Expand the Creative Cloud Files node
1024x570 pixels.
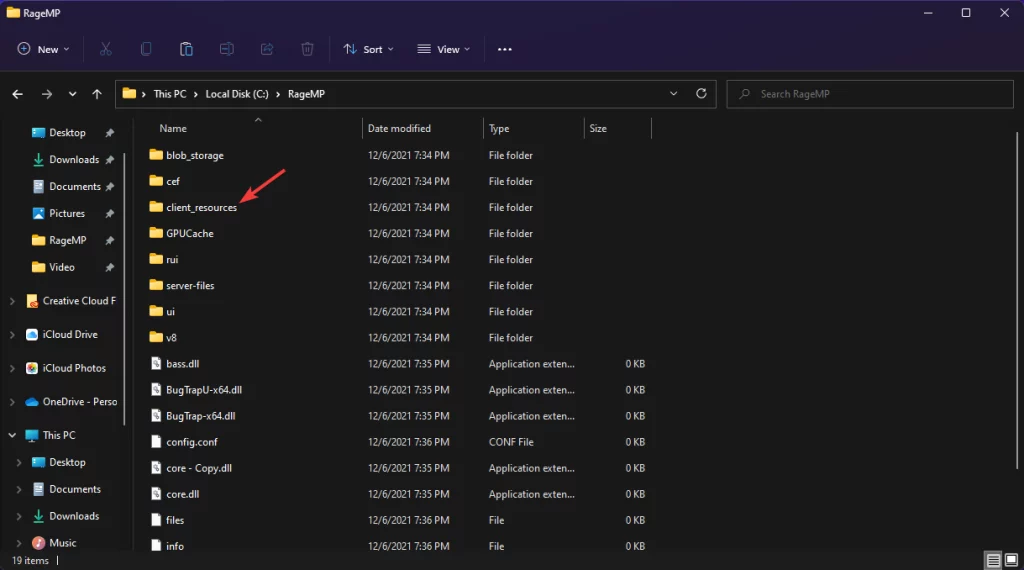12,301
